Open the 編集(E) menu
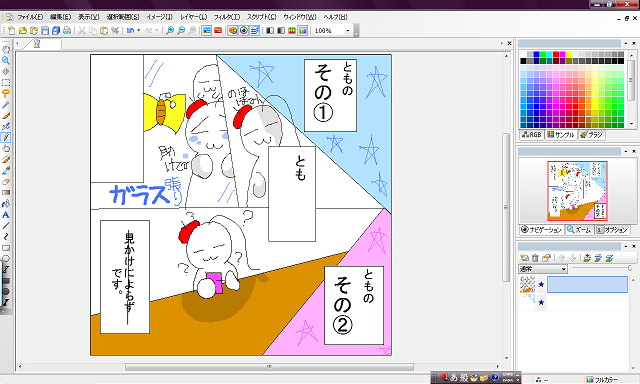 point(60,17)
